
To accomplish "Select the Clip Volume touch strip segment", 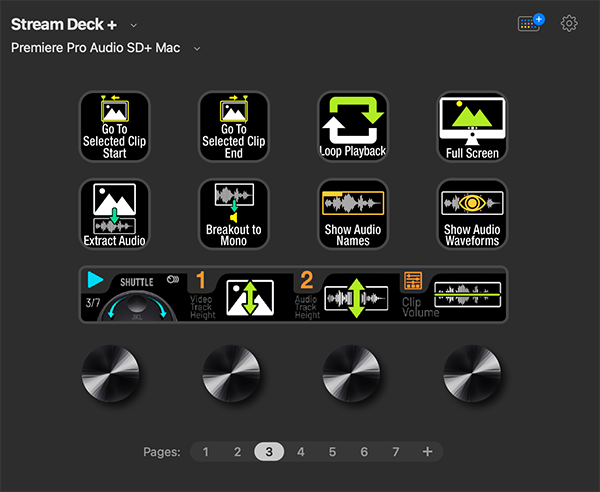I will [453, 295].
